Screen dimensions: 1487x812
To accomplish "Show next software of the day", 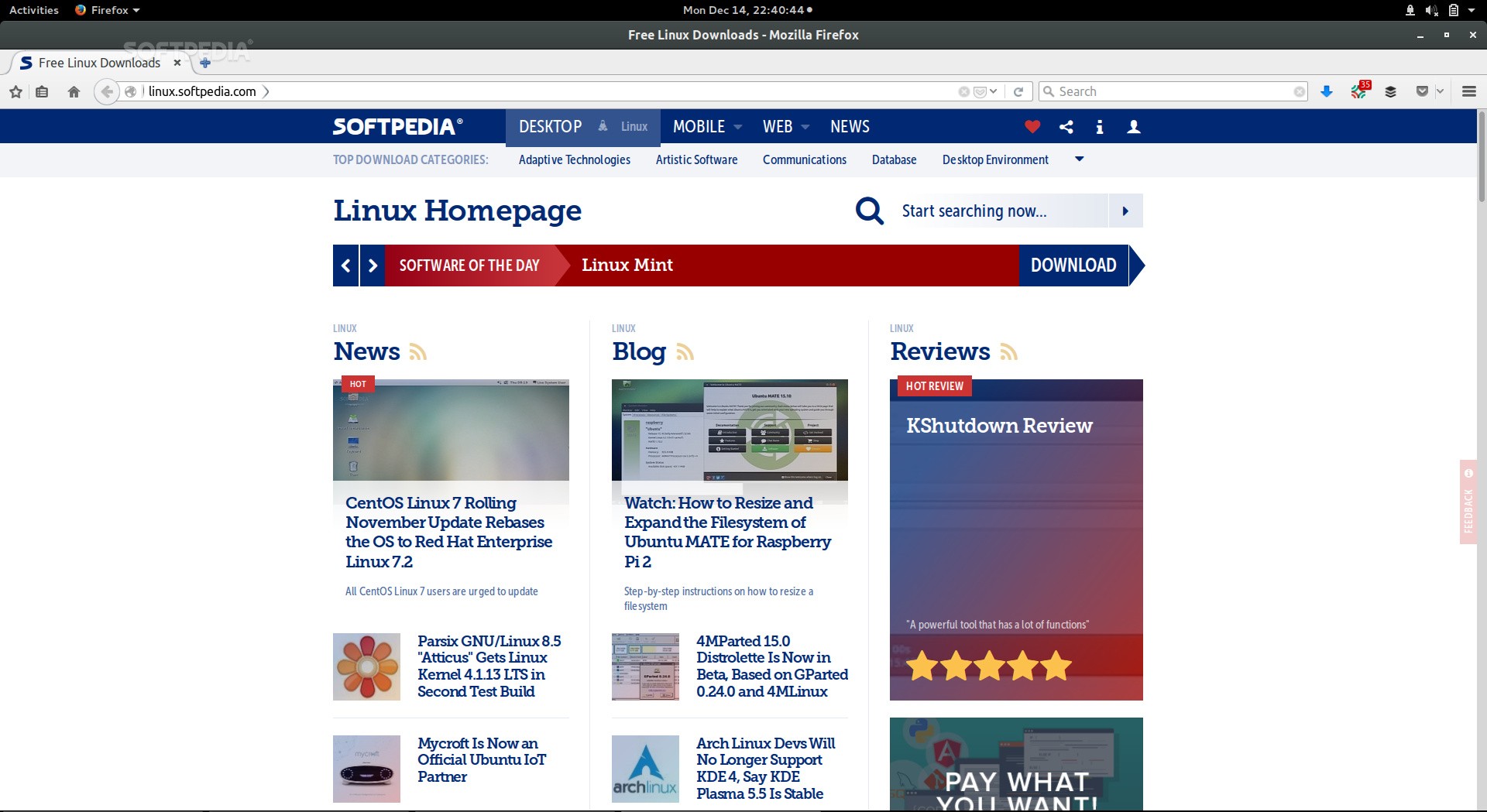I will tap(373, 266).
